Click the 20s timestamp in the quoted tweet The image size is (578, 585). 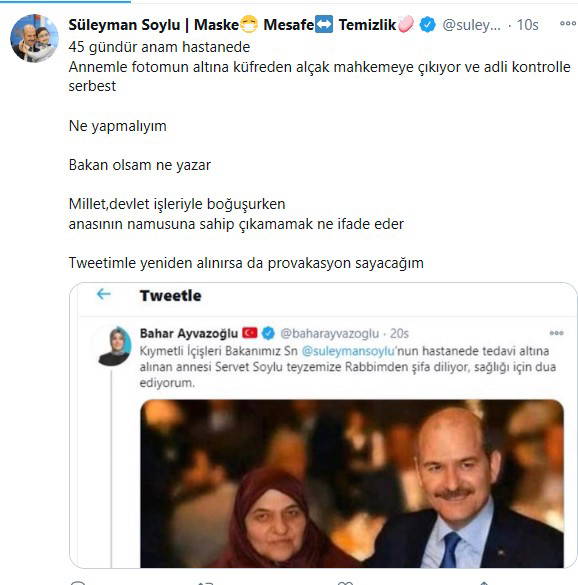tap(399, 333)
